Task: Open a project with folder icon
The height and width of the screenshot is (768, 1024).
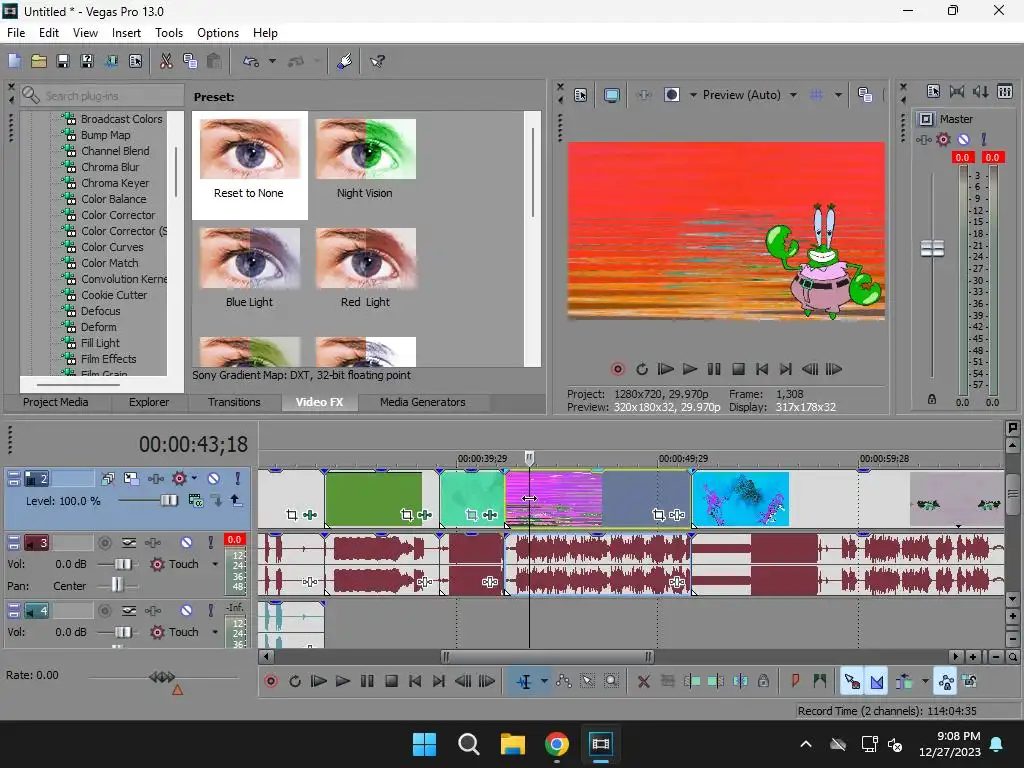Action: click(x=39, y=61)
